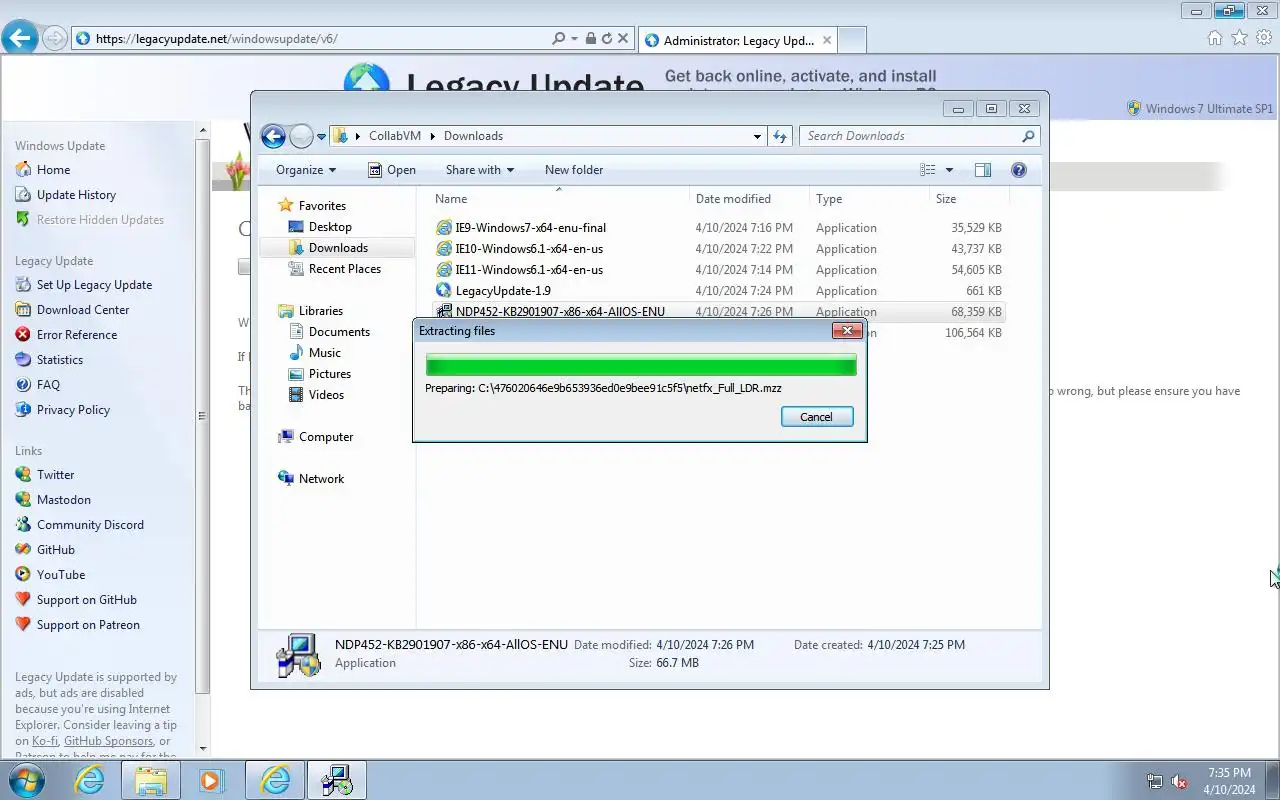Open IE Tools gear icon
Viewport: 1280px width, 800px height.
[1264, 38]
